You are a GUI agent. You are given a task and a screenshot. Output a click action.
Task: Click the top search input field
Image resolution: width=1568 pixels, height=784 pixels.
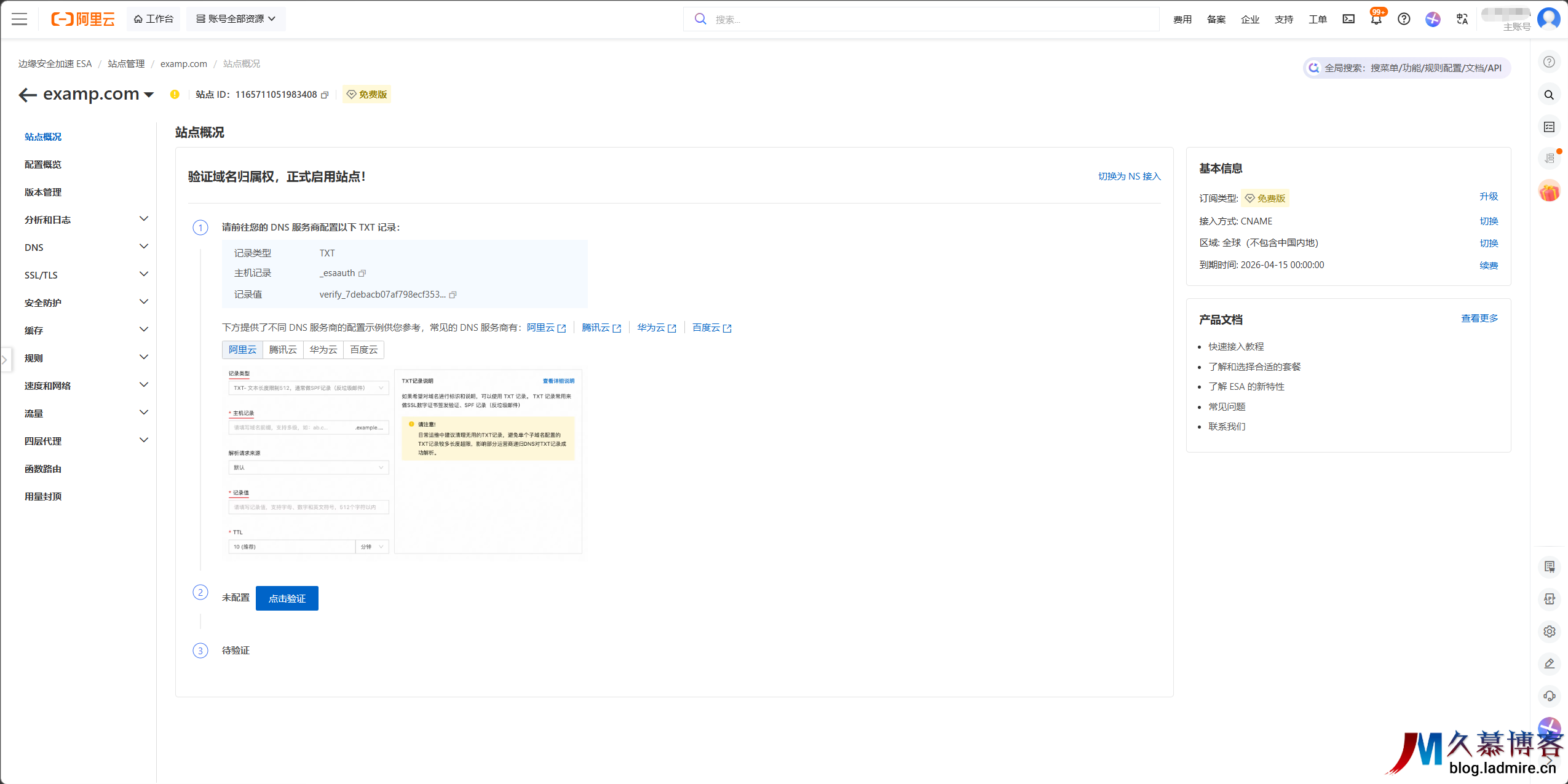tap(922, 19)
